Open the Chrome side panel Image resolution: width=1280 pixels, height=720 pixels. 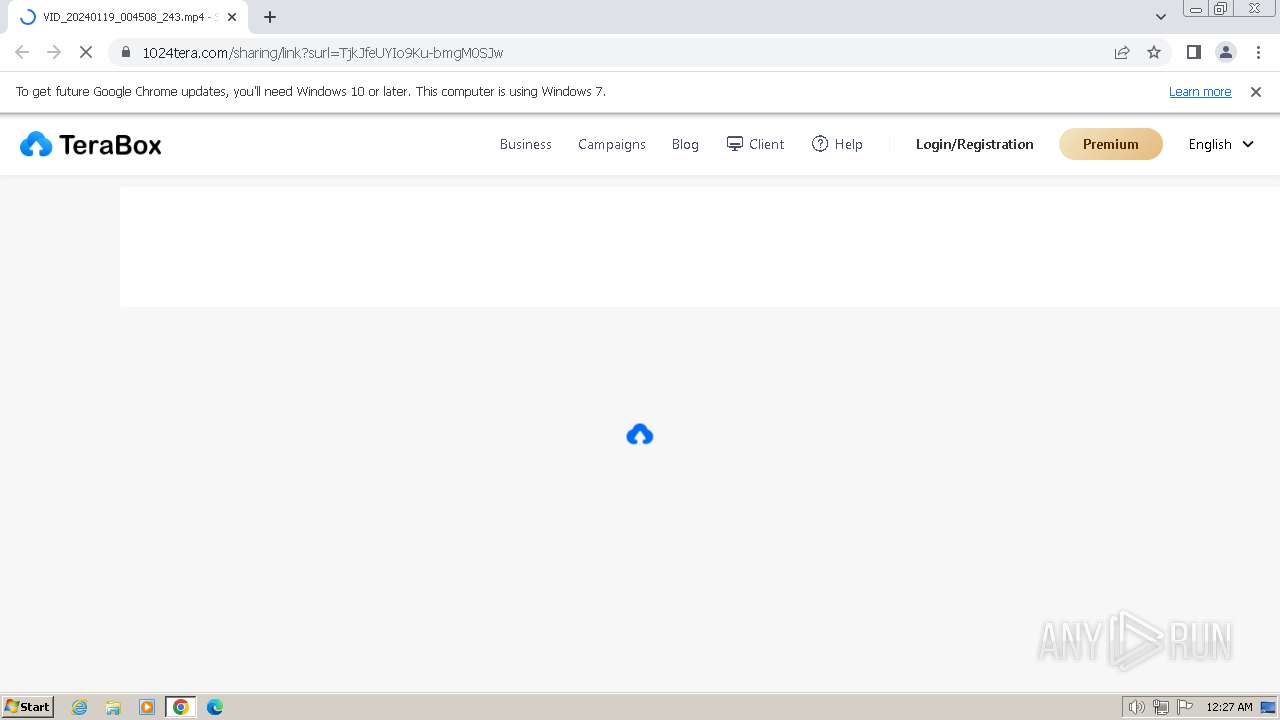(1194, 52)
